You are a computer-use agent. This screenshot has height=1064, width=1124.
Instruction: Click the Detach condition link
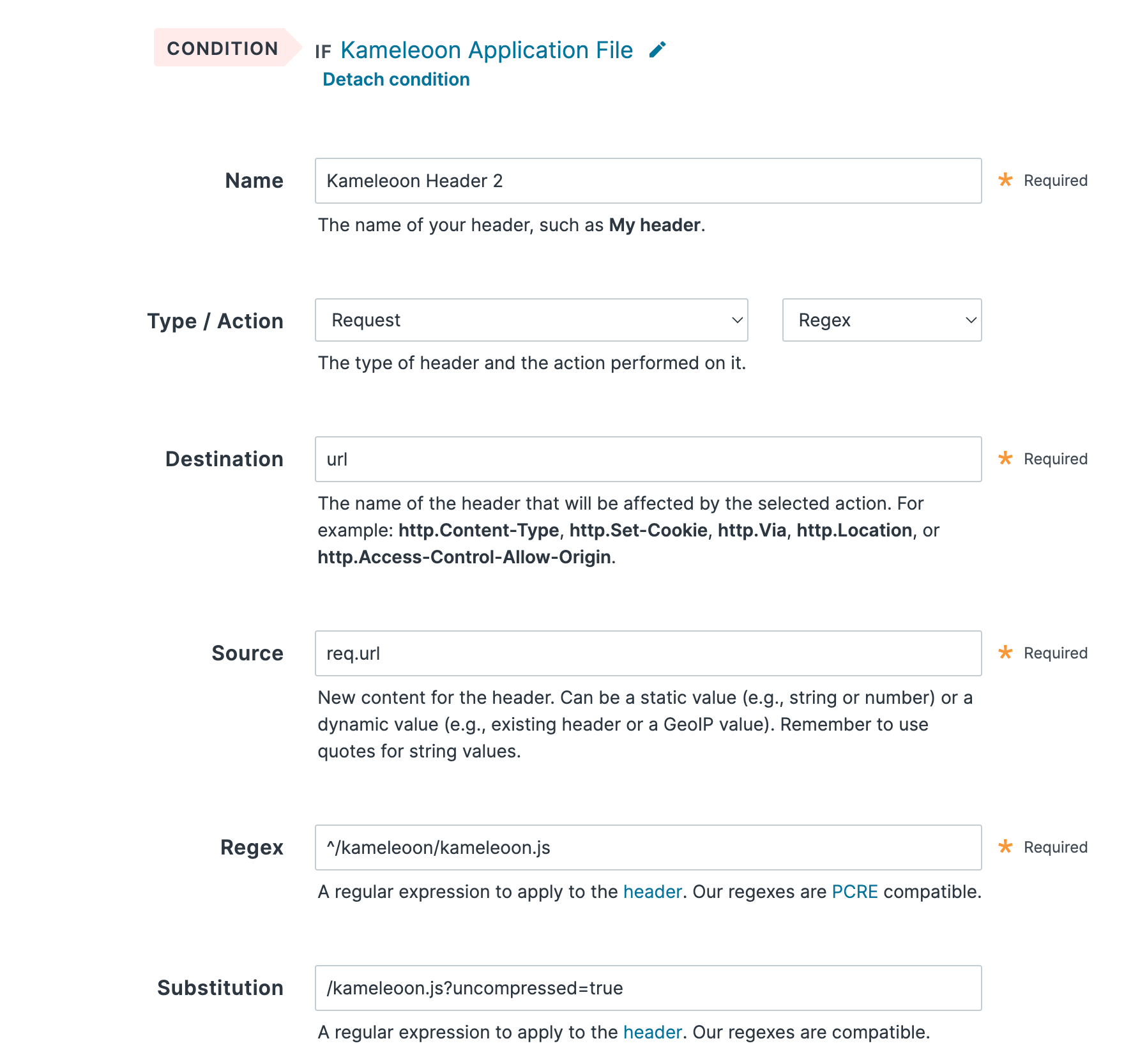point(396,79)
